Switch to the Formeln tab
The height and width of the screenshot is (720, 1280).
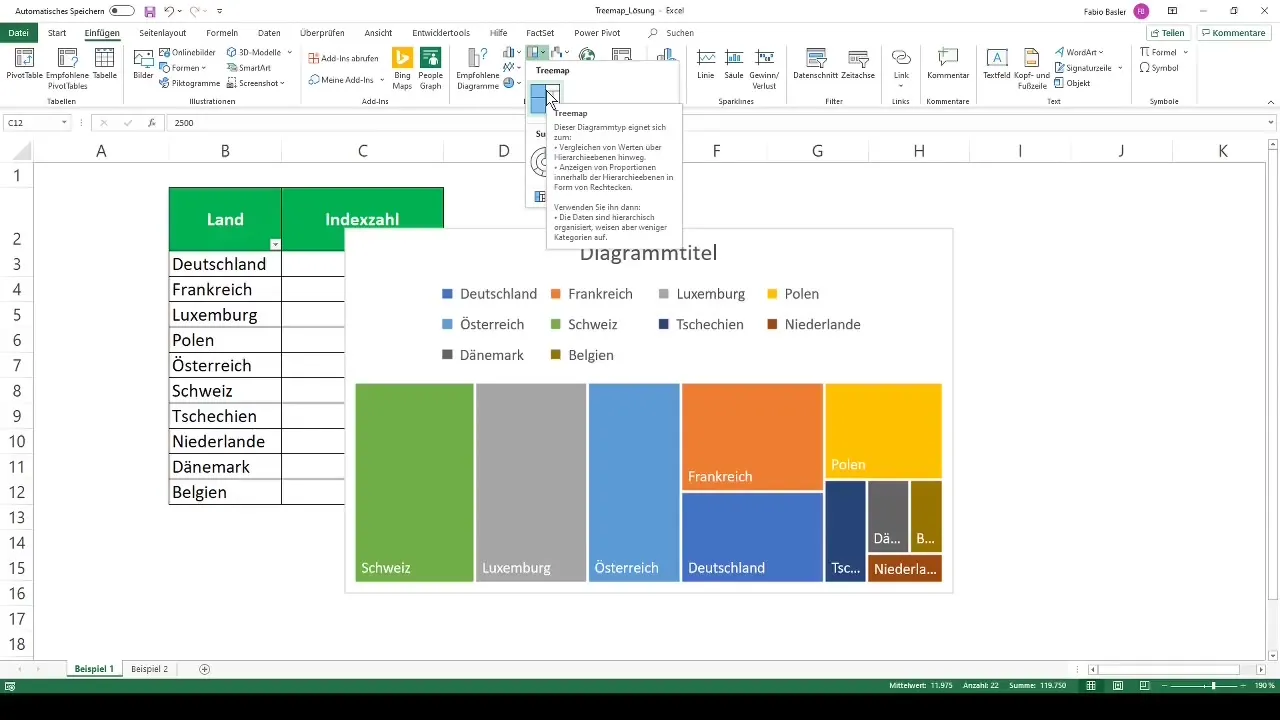point(222,33)
